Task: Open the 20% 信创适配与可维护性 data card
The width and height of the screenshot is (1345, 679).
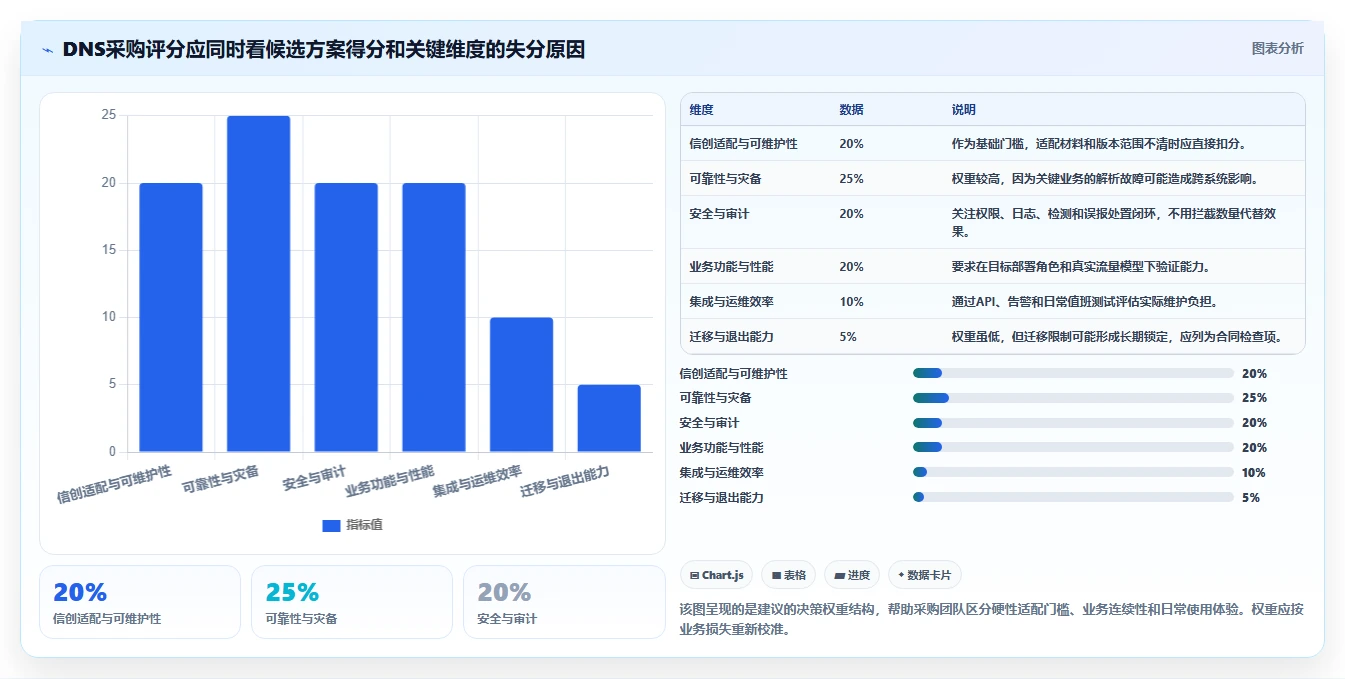Action: [x=140, y=602]
